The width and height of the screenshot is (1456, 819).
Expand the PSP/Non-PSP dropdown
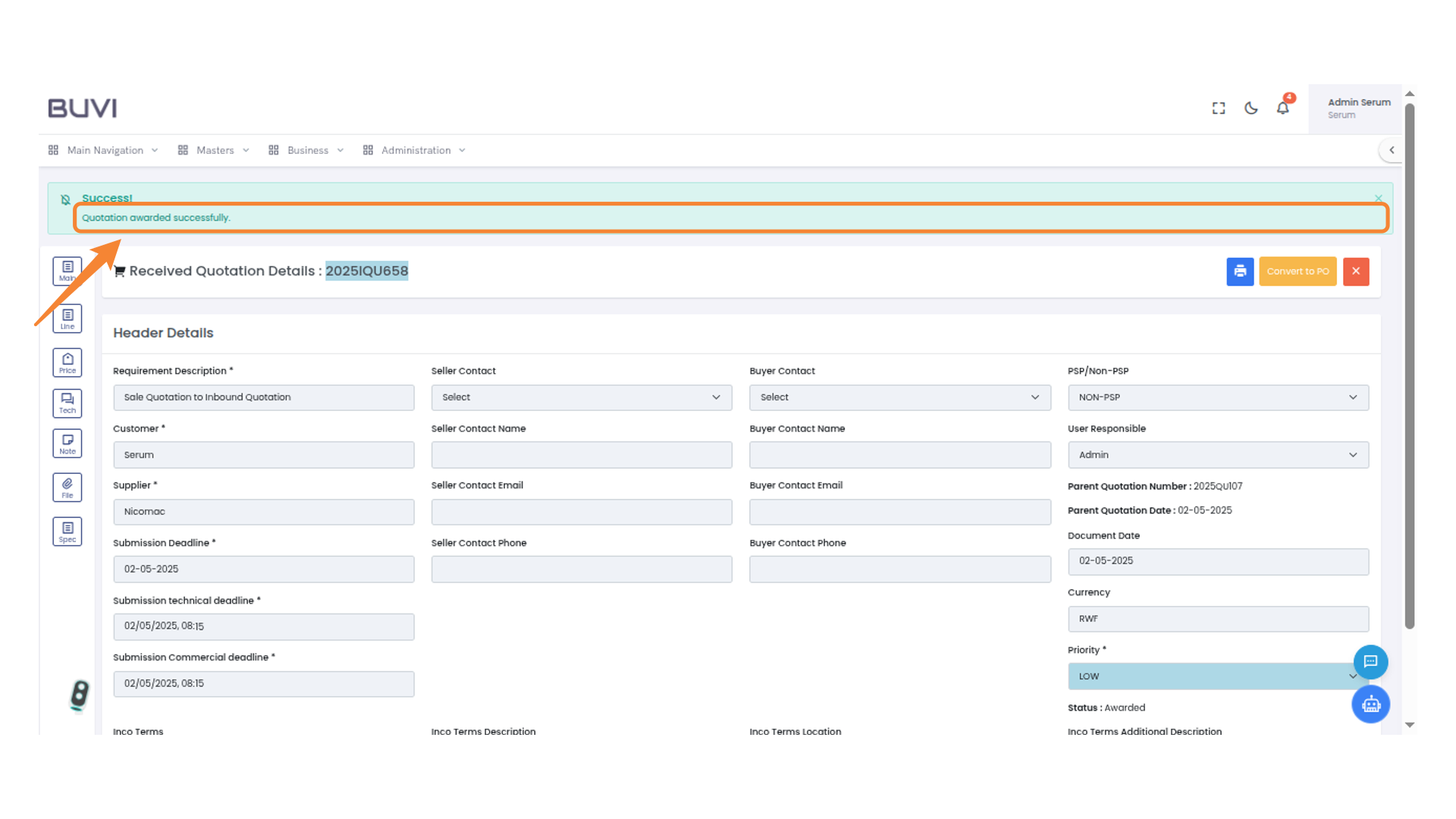1218,397
